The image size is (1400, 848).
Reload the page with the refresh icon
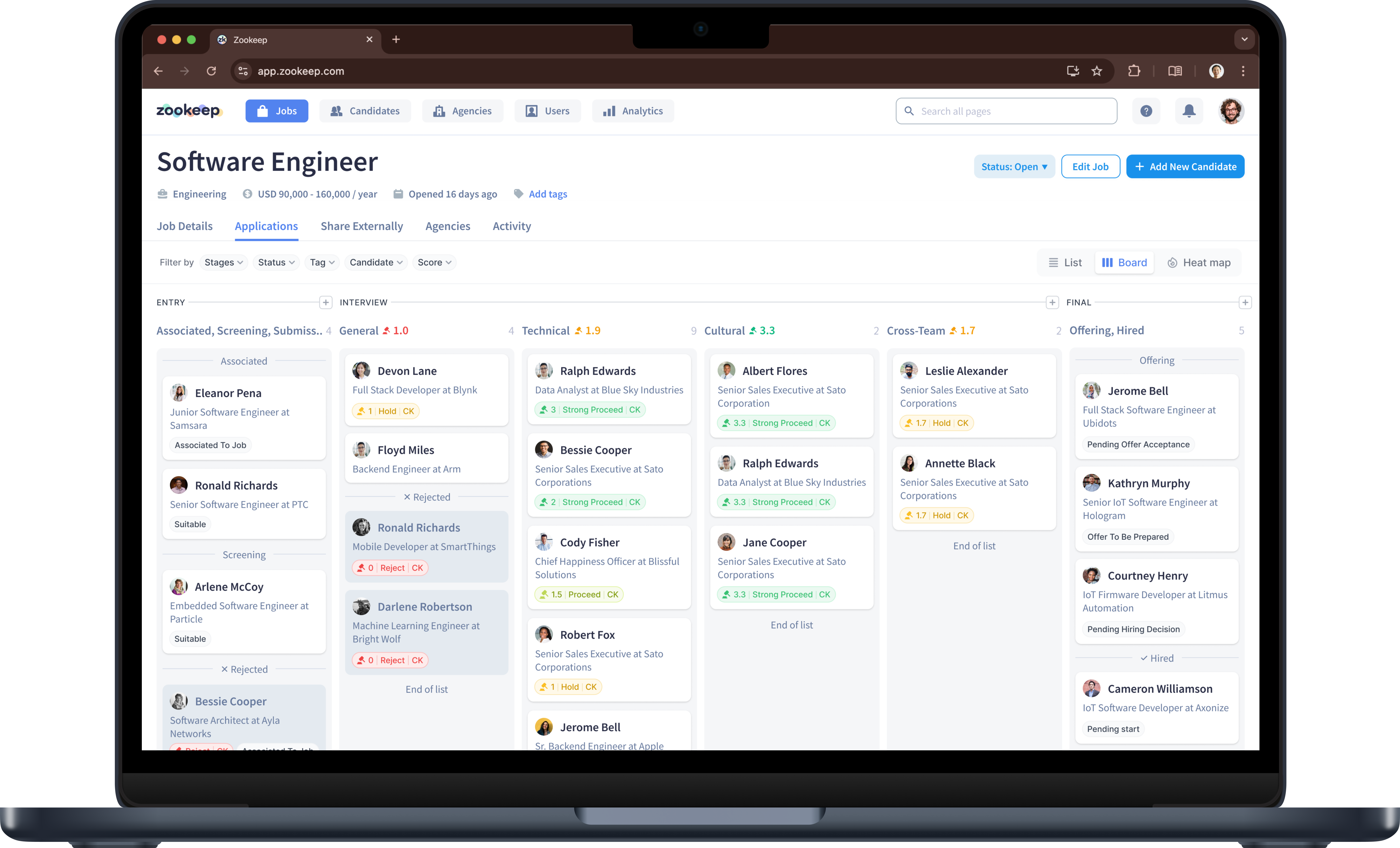[x=211, y=71]
